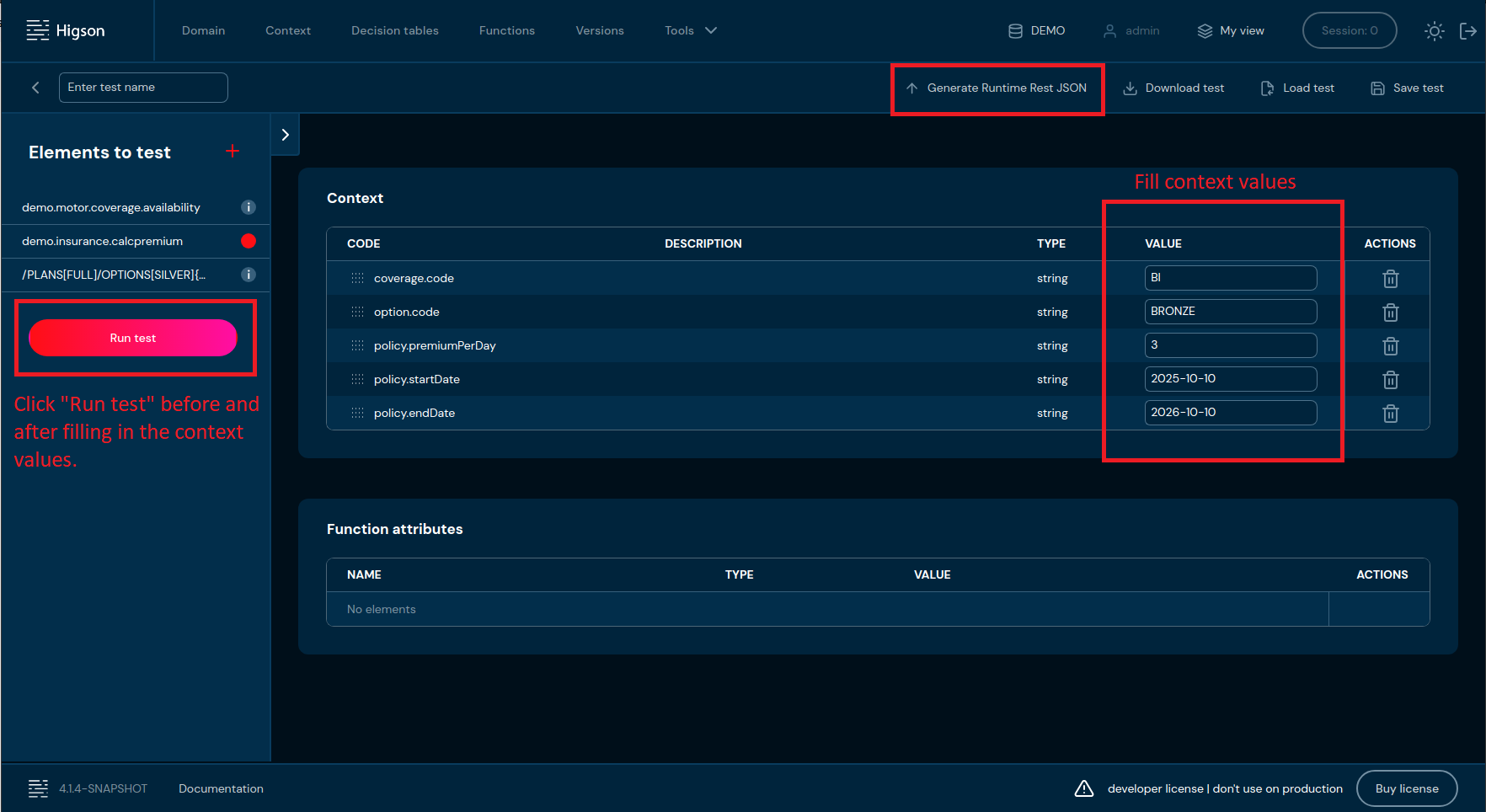The image size is (1486, 812).
Task: Click the Session: 0 button
Action: (x=1350, y=30)
